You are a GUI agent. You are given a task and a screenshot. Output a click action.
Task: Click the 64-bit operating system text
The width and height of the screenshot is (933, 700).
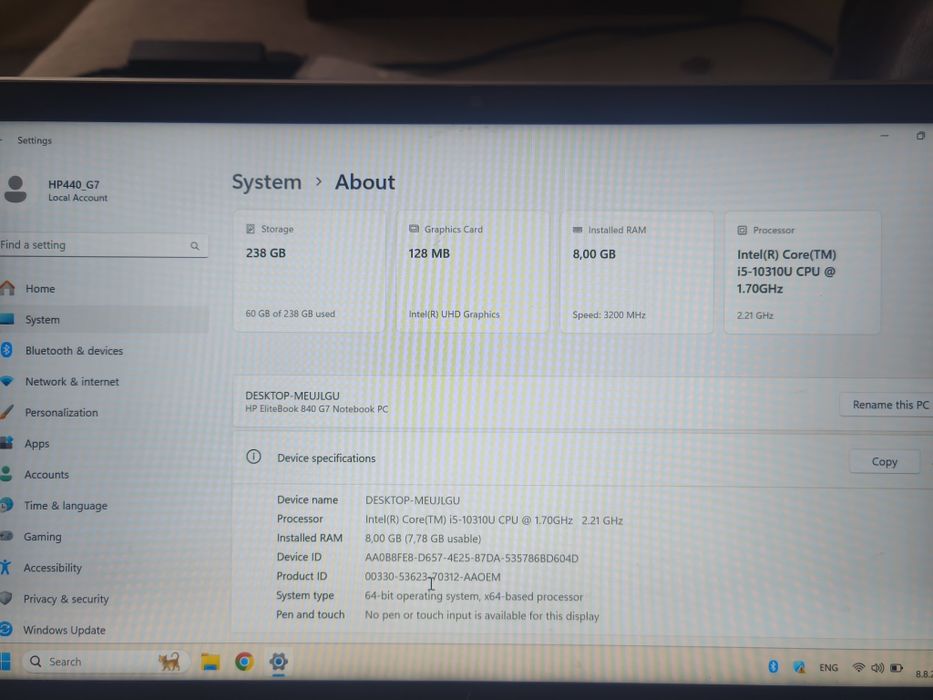pos(474,596)
